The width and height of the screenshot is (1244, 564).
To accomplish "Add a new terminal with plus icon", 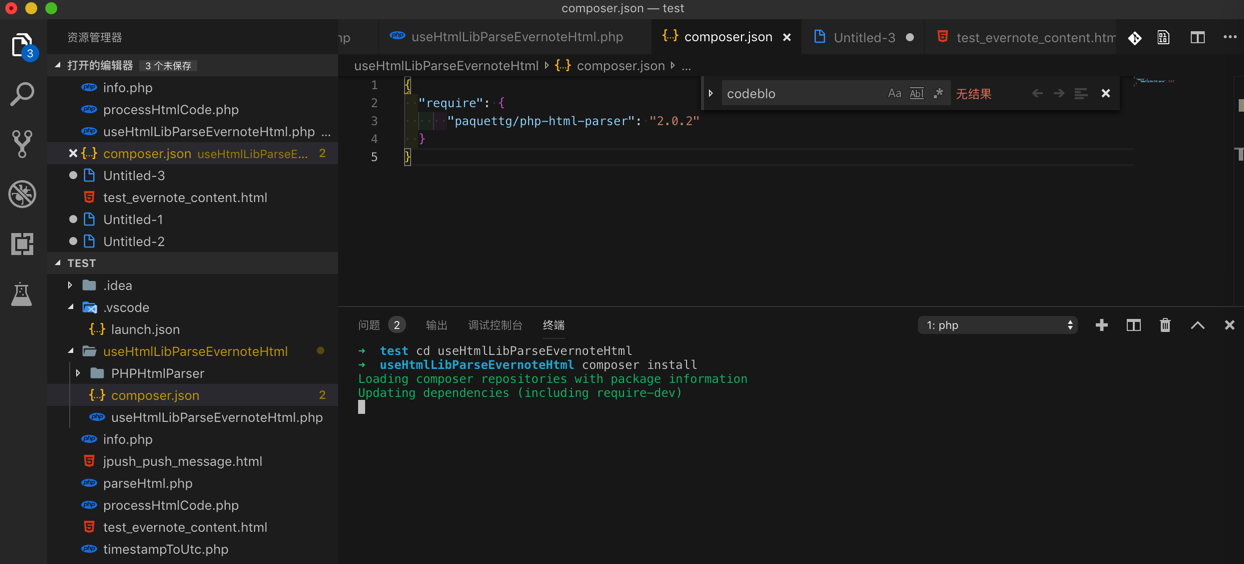I will (1101, 325).
